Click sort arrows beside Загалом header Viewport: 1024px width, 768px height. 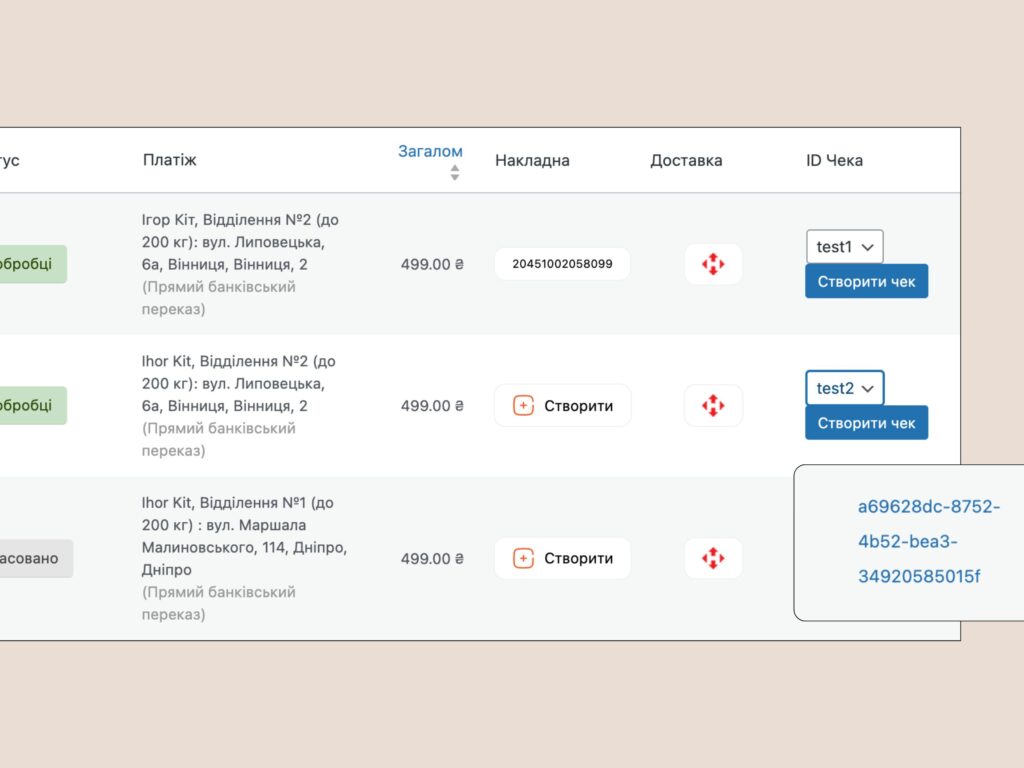455,172
